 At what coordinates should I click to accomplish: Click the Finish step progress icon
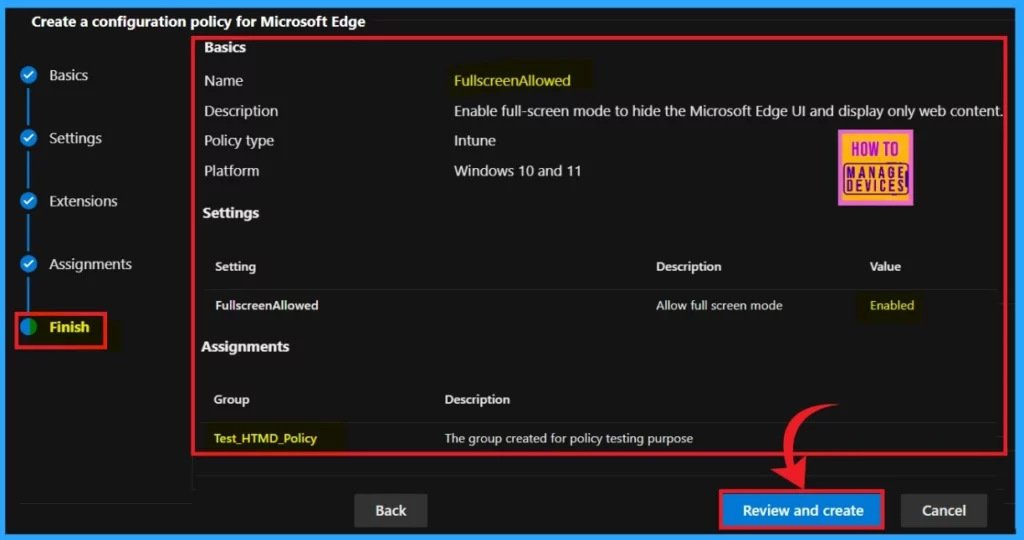click(28, 326)
